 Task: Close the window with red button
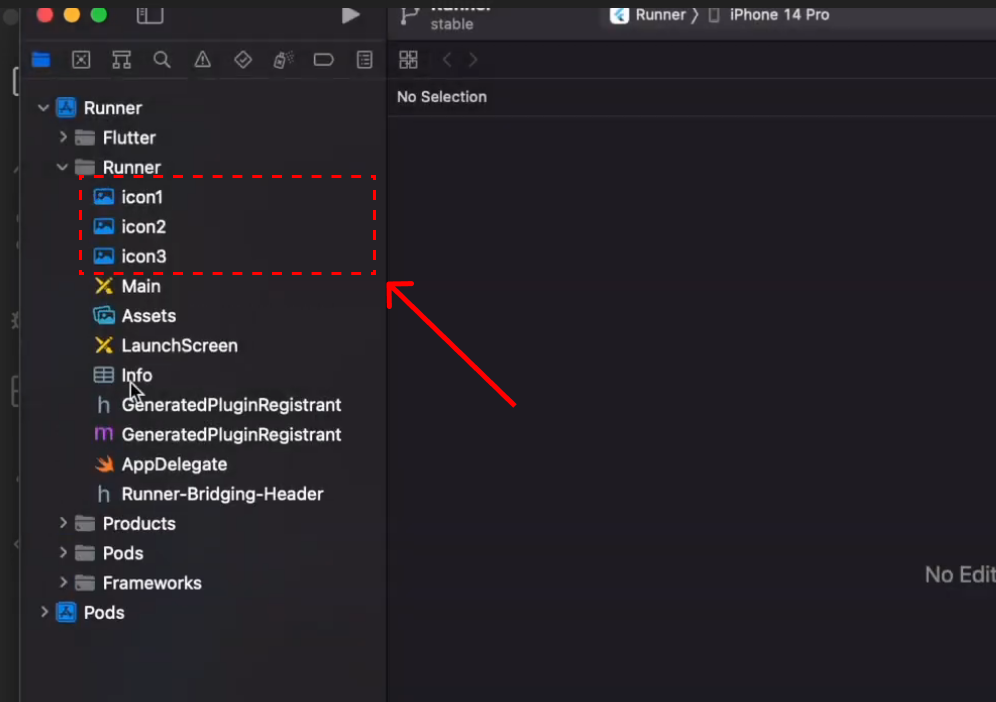pyautogui.click(x=44, y=14)
